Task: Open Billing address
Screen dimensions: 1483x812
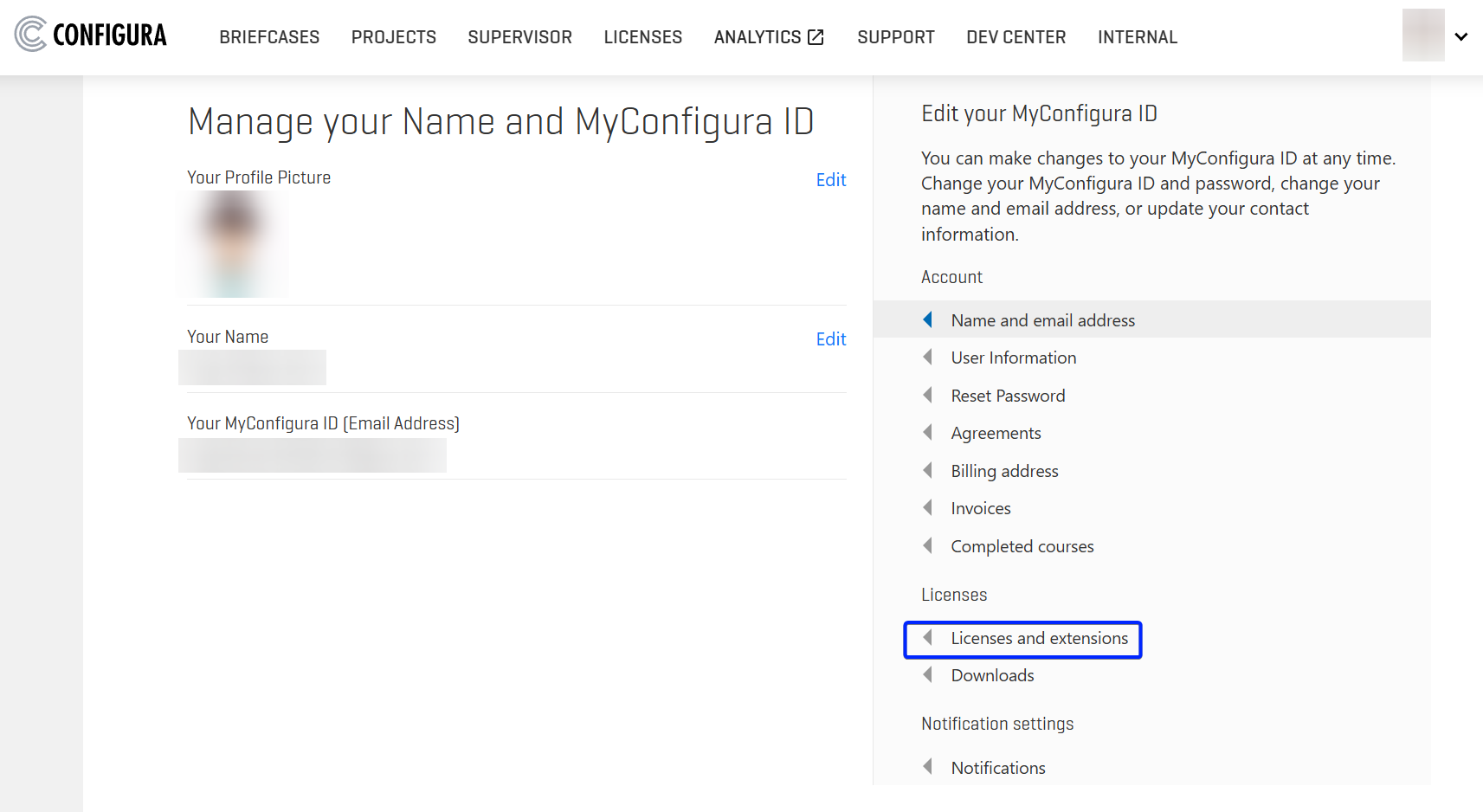Action: click(1004, 471)
